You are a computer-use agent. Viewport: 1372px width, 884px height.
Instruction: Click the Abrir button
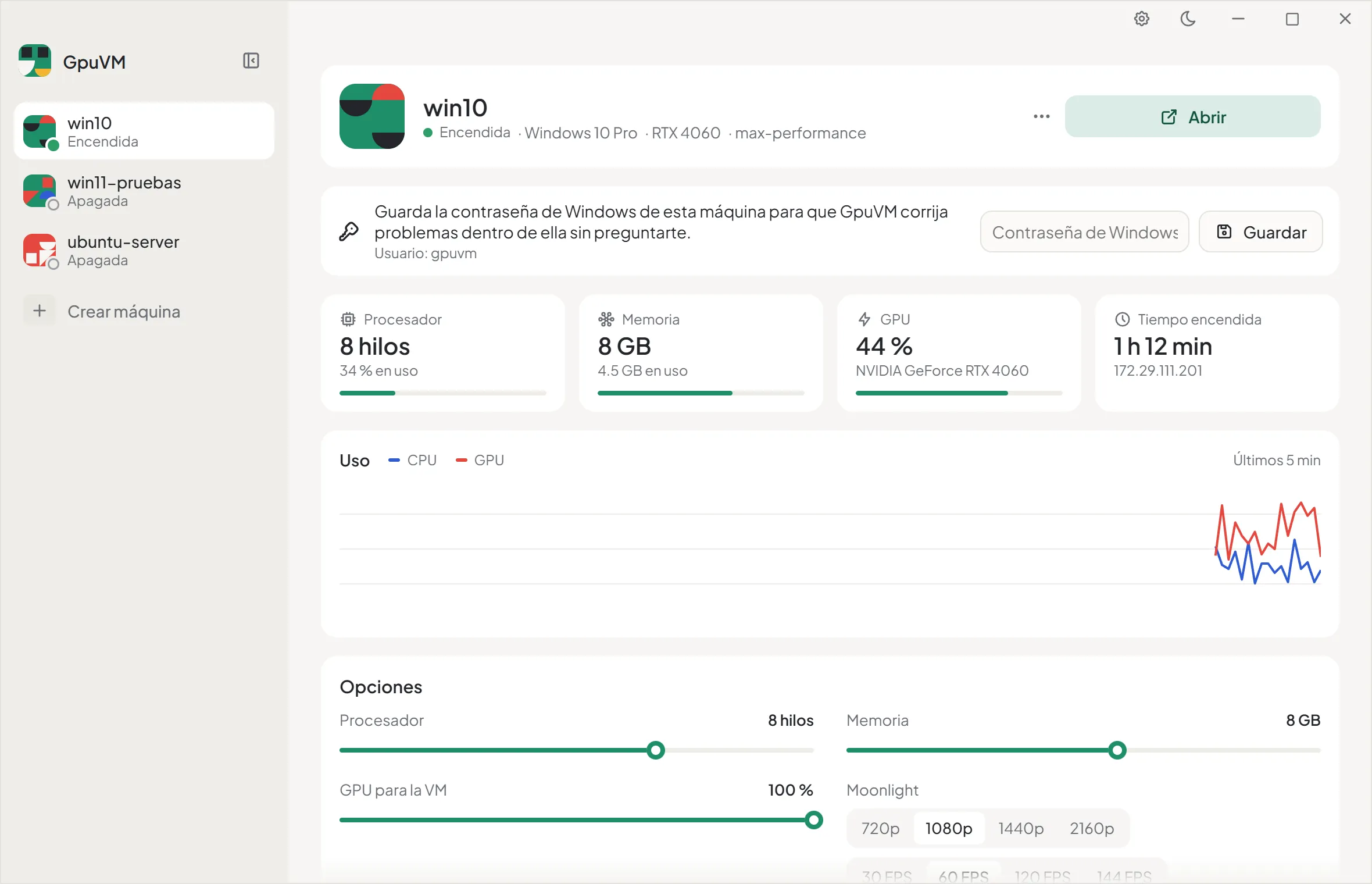tap(1193, 116)
